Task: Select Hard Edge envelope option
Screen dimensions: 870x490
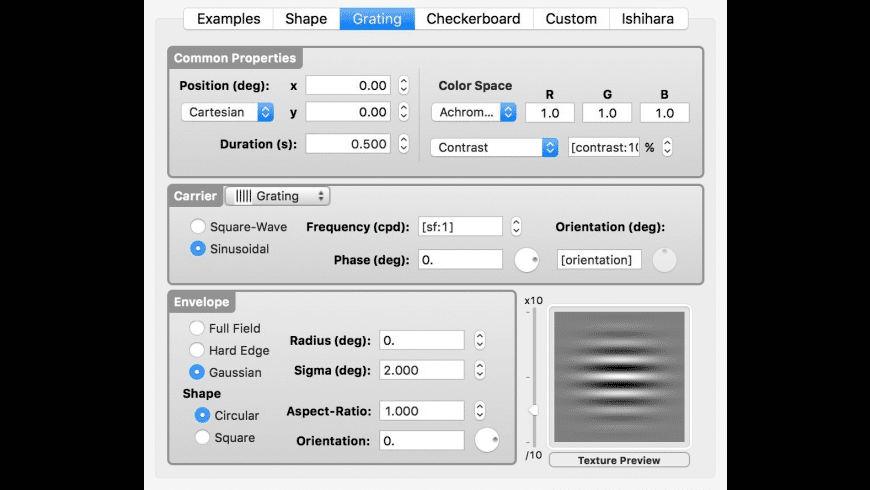Action: pyautogui.click(x=198, y=350)
